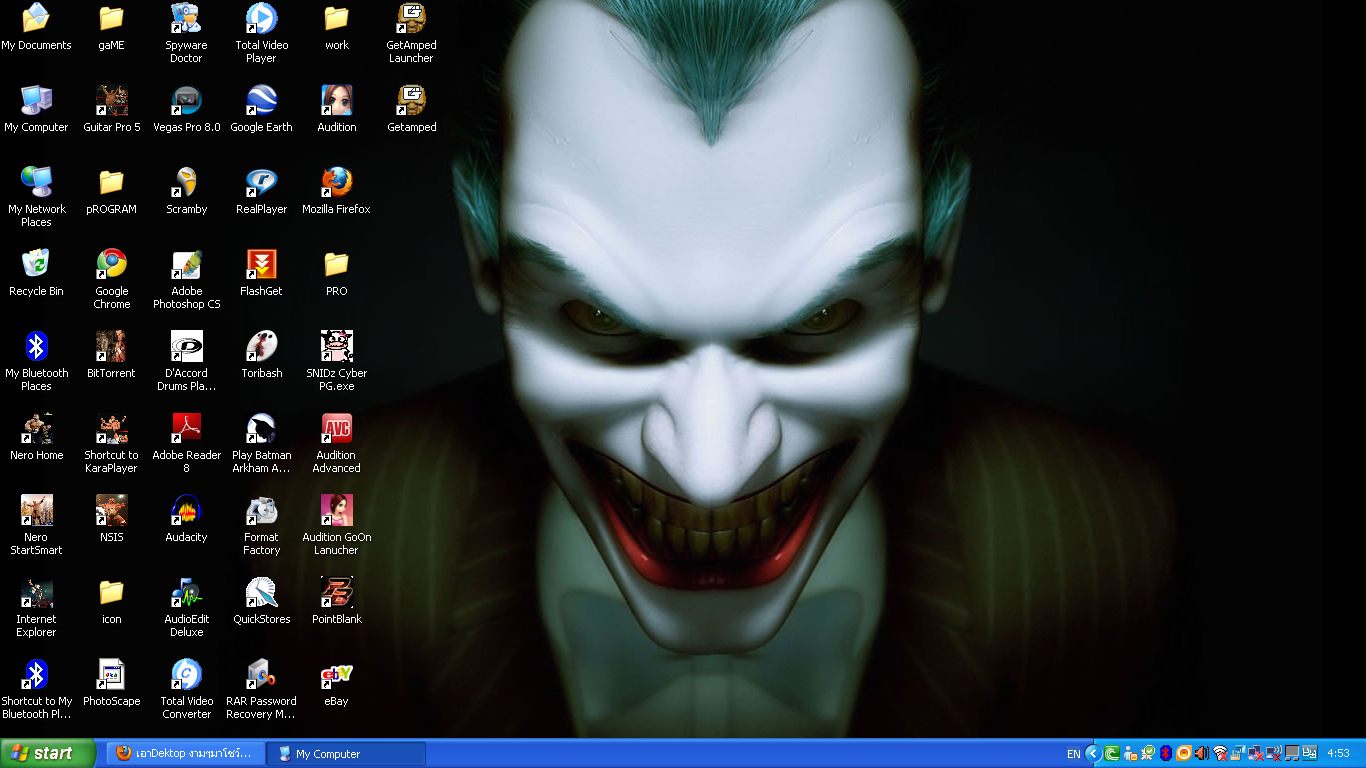This screenshot has height=768, width=1366.
Task: Select the SNIDz Cyber PG.exe icon
Action: tap(336, 361)
